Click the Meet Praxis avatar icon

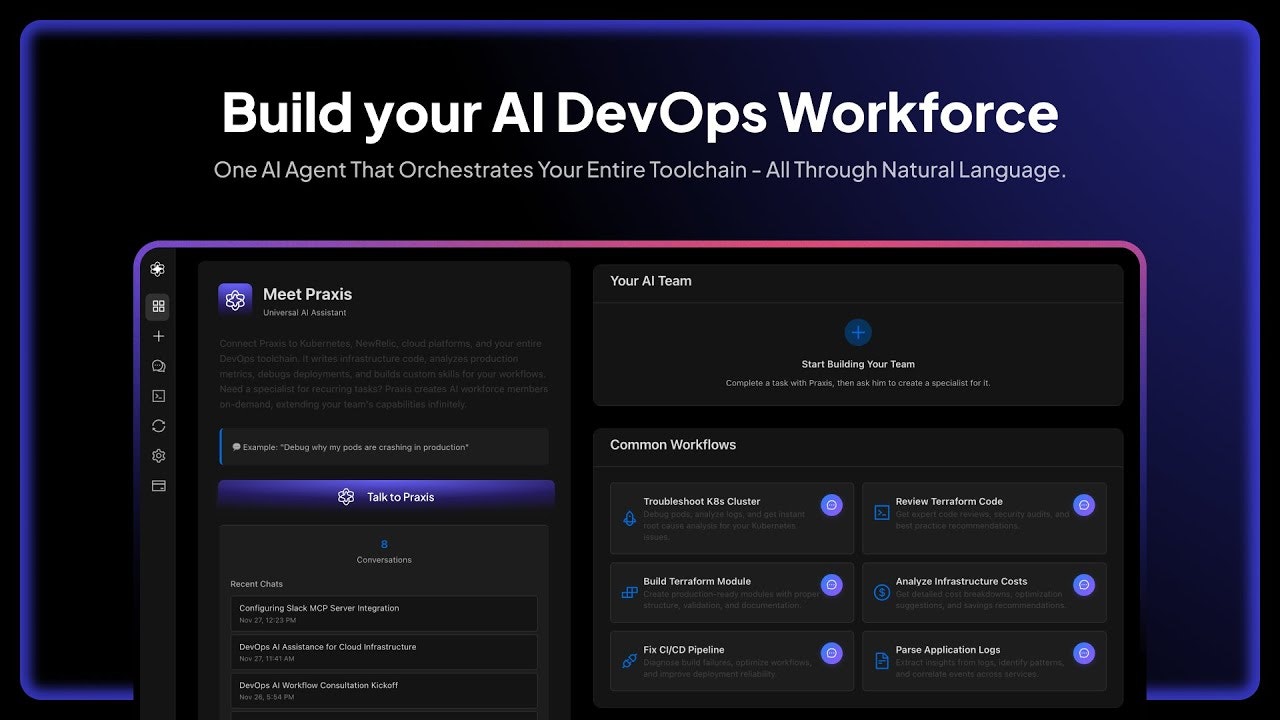(235, 300)
